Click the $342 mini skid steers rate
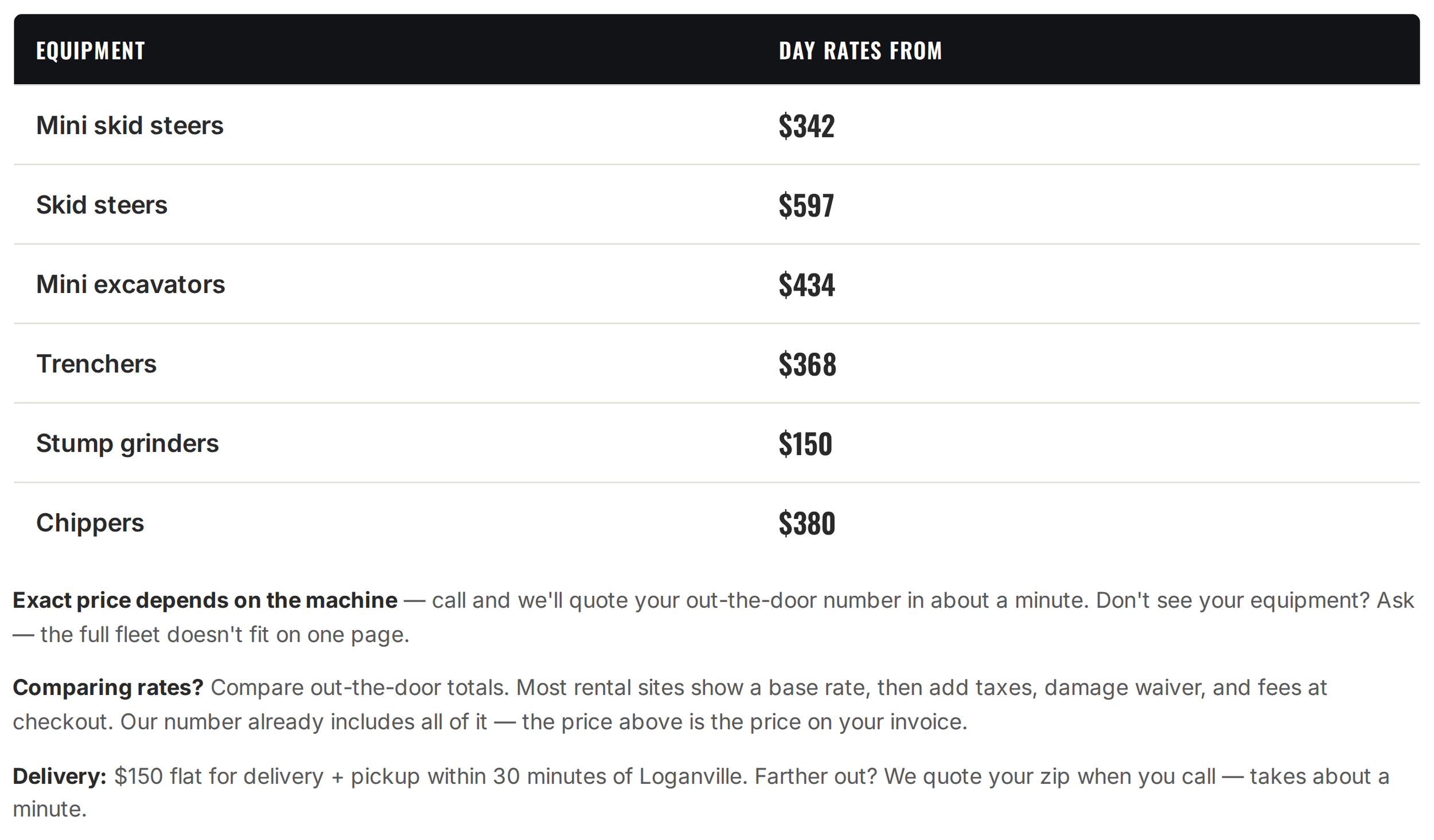 coord(806,126)
